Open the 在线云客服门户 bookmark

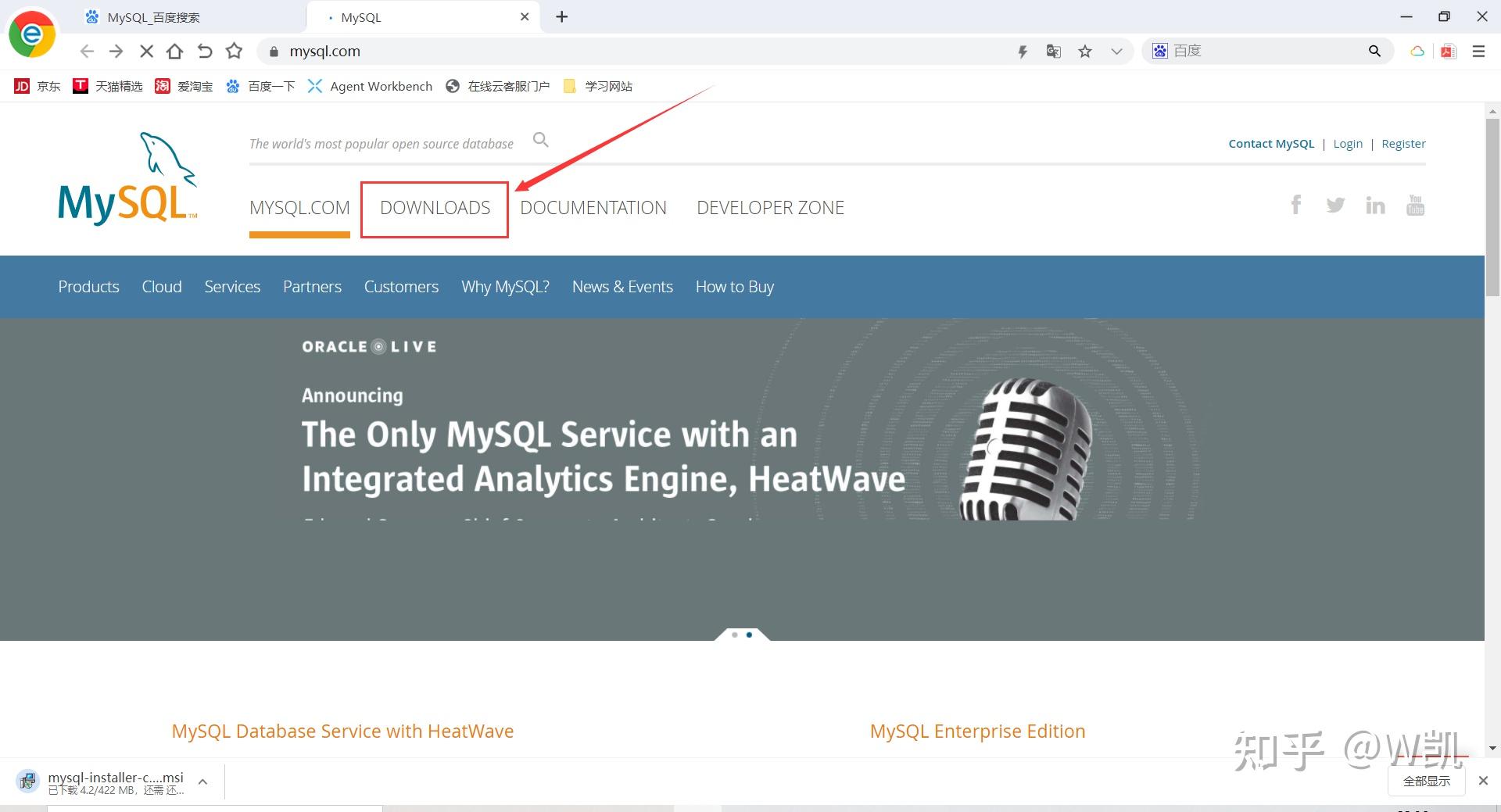click(497, 86)
